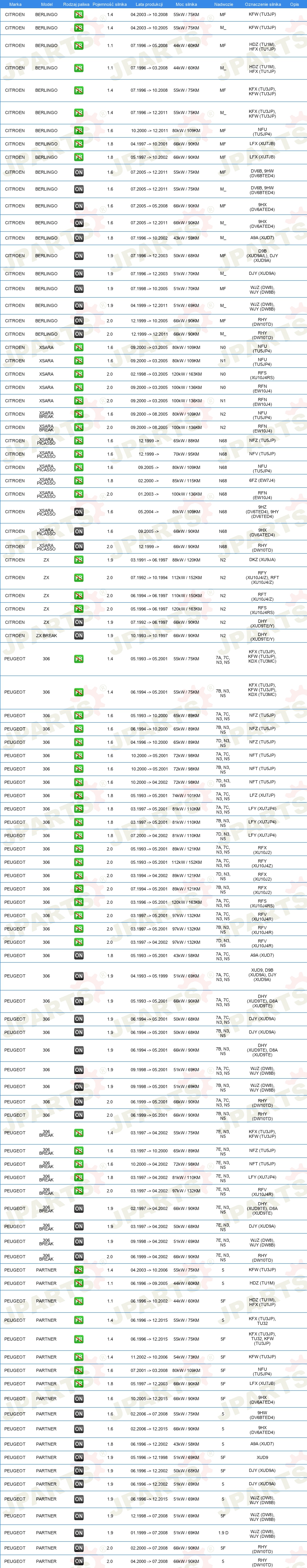Click the Nadwozie column header
Image resolution: width=307 pixels, height=1568 pixels.
[223, 4]
